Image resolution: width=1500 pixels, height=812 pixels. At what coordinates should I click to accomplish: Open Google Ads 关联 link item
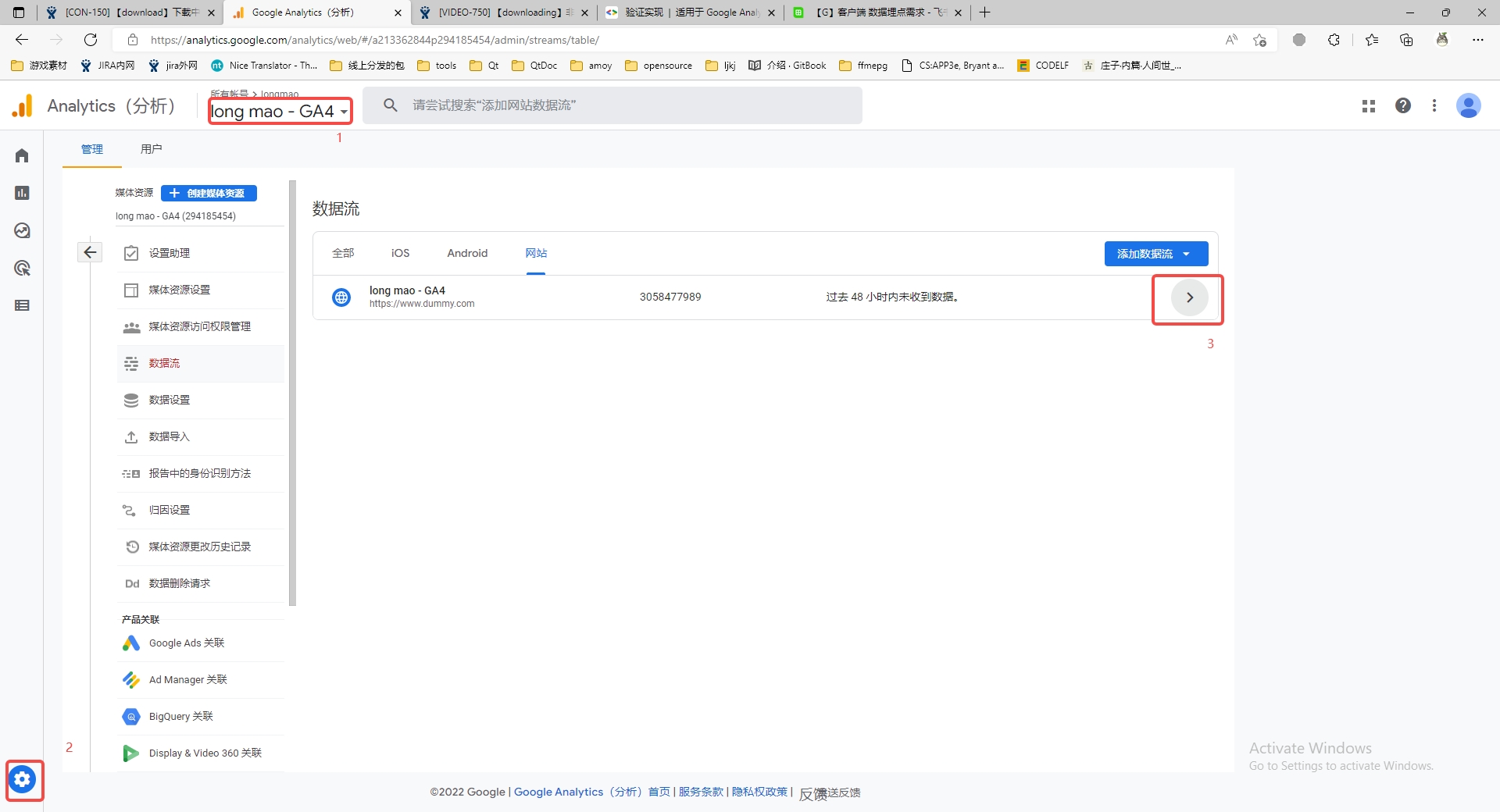pos(201,643)
